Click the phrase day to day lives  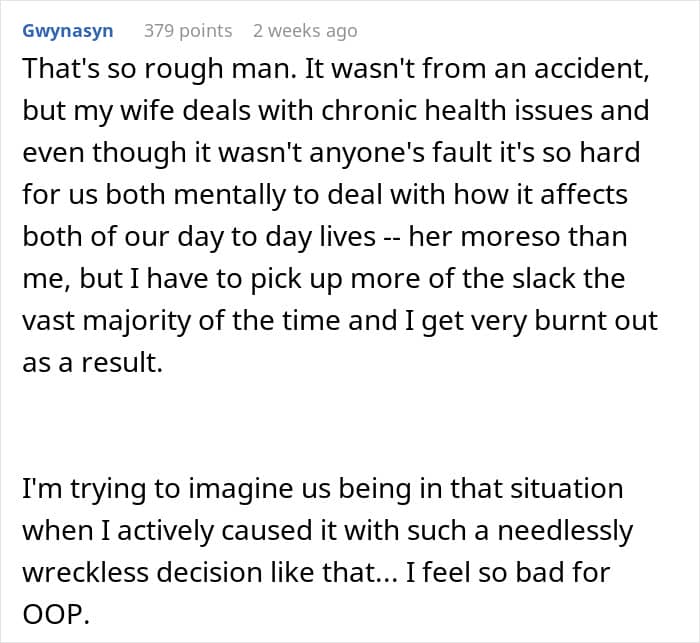point(276,237)
